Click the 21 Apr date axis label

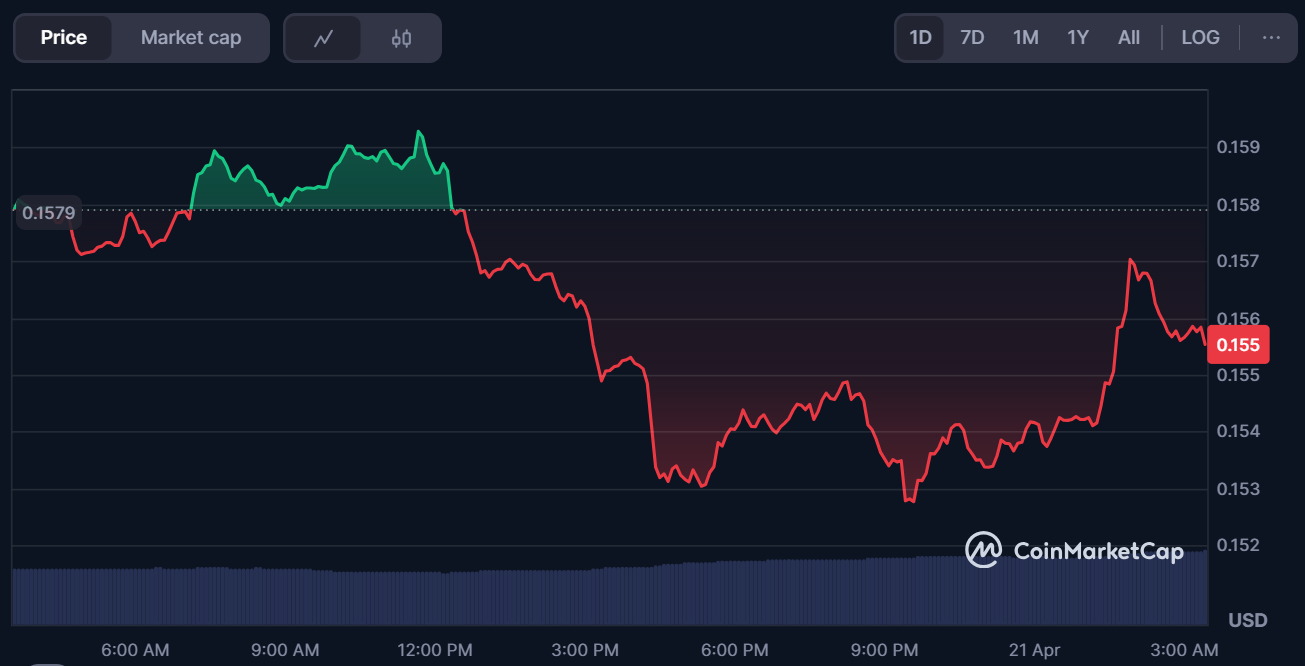pos(1034,650)
